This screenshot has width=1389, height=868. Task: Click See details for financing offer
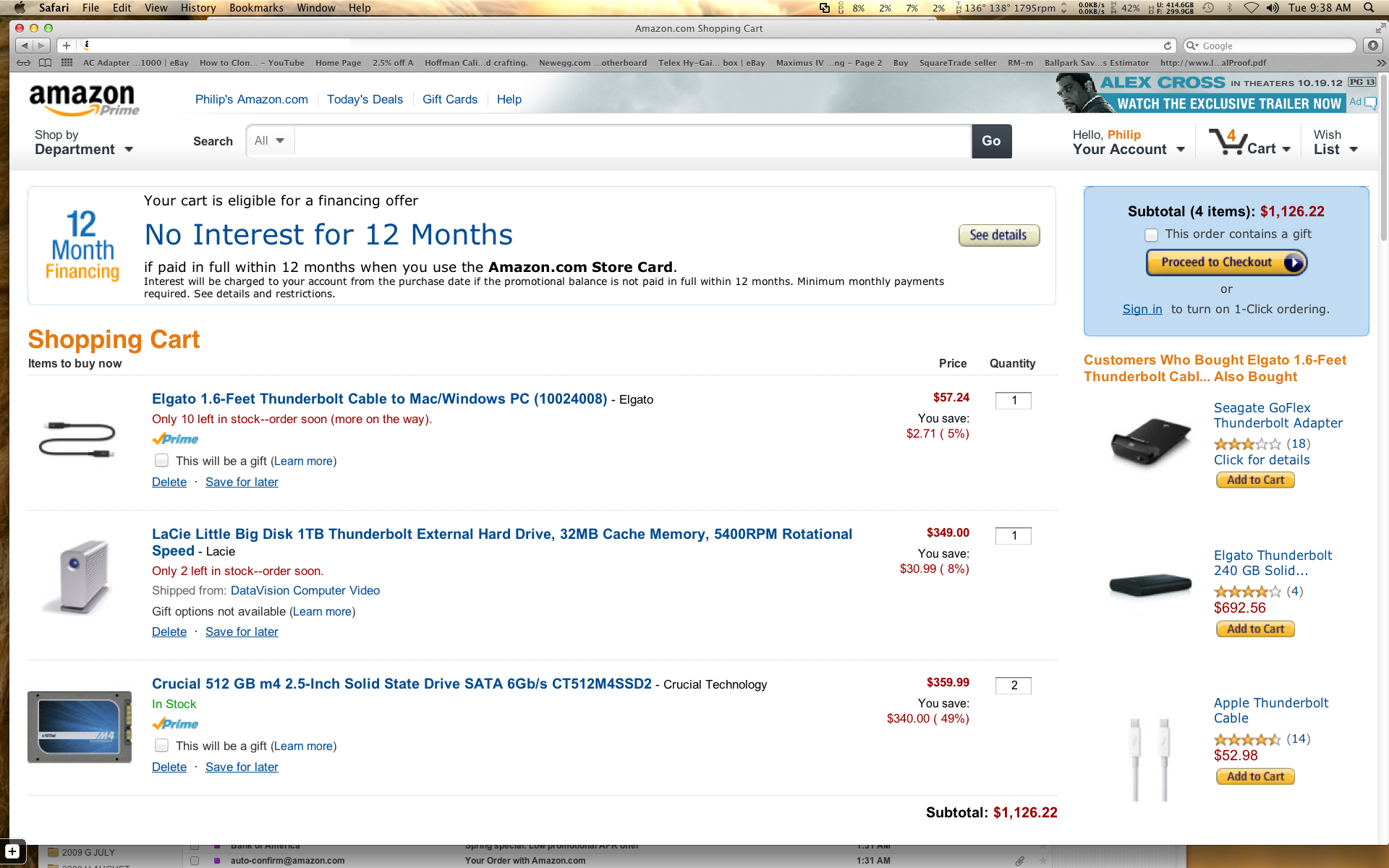coord(998,235)
